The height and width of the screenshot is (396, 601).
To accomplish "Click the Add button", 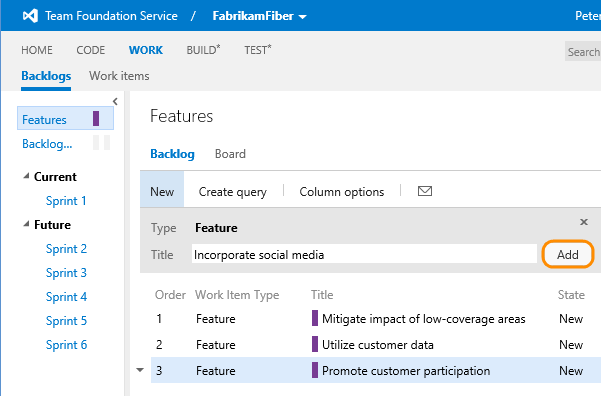I will [568, 255].
